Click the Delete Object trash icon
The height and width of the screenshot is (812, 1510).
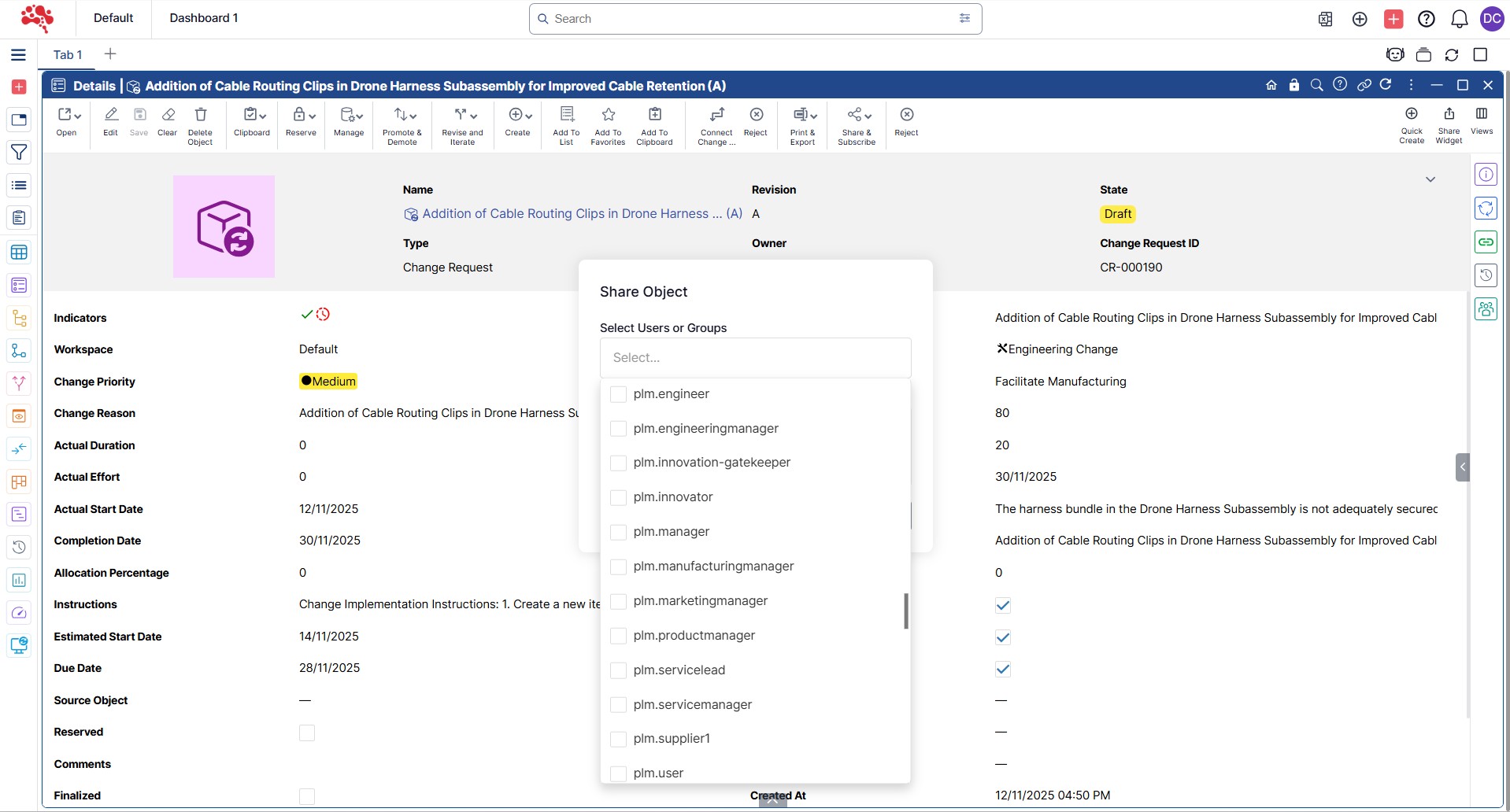pos(200,116)
